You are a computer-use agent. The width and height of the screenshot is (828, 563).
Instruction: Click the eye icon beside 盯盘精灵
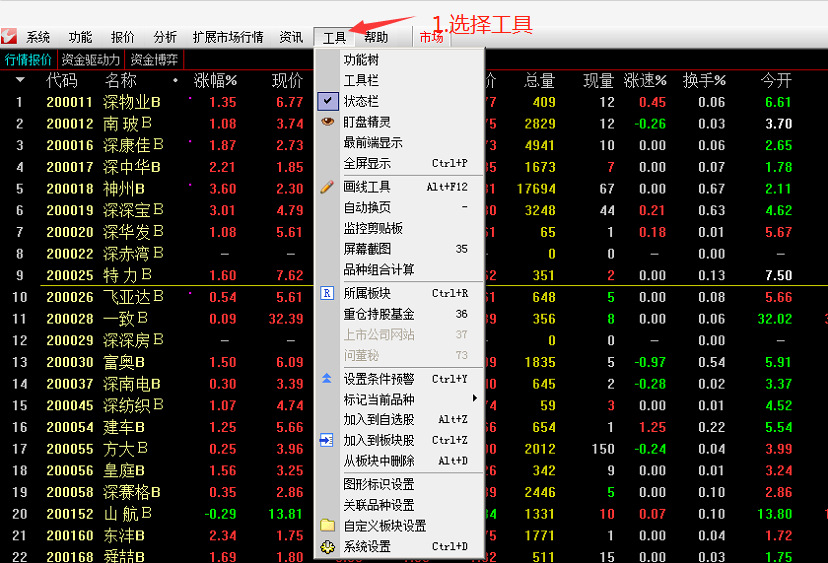[327, 121]
